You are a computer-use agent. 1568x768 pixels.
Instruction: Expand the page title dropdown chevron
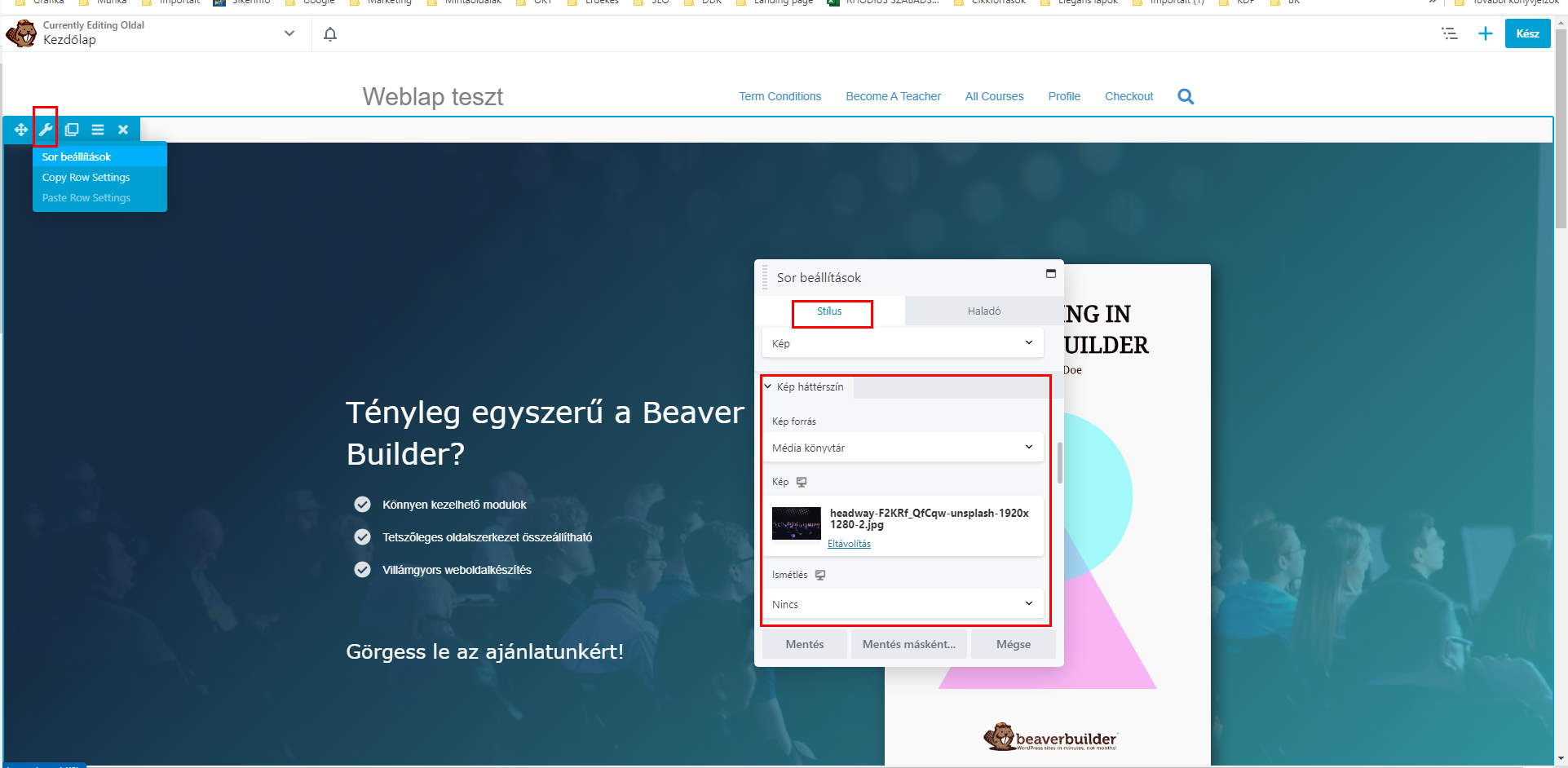289,33
